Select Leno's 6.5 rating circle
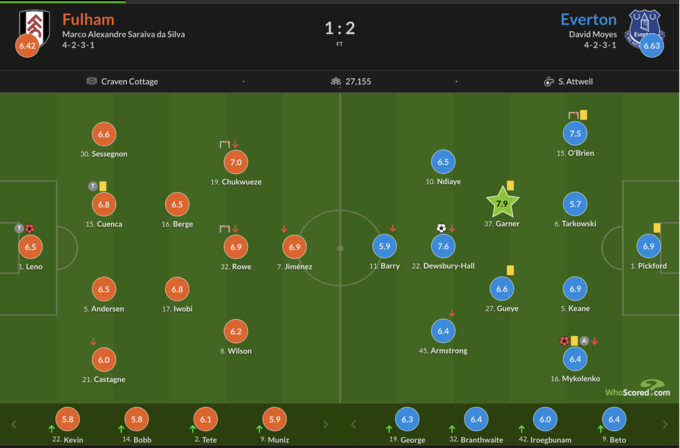The image size is (680, 448). tap(30, 247)
